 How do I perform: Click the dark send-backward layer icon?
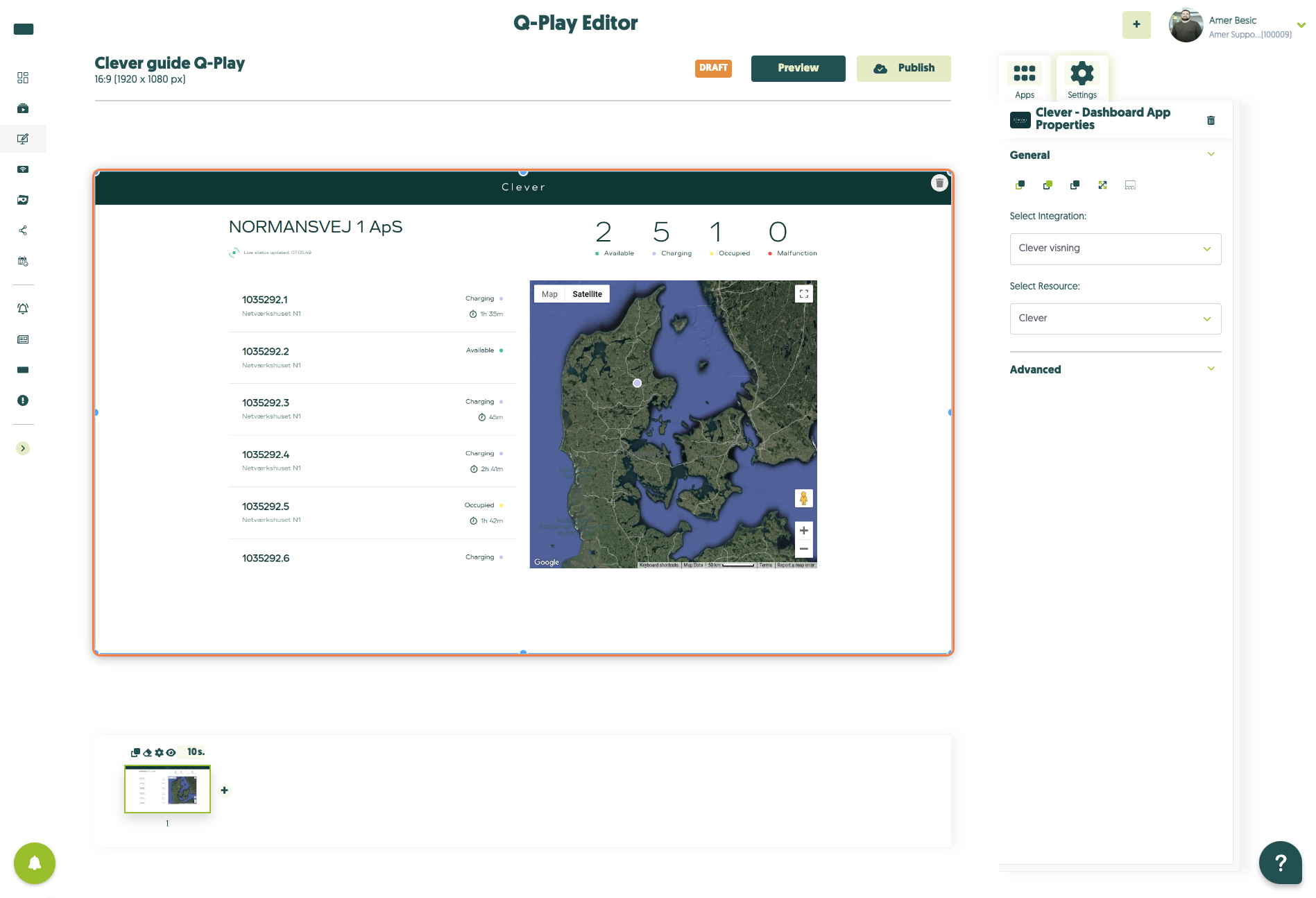pyautogui.click(x=1075, y=185)
